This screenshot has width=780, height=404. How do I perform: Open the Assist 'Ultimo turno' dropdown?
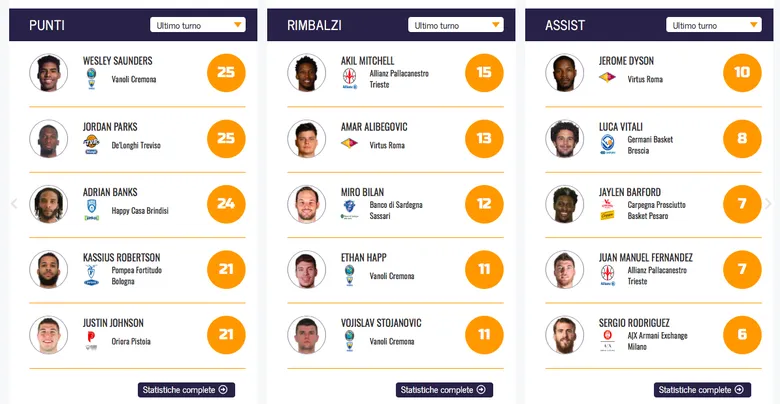point(716,25)
